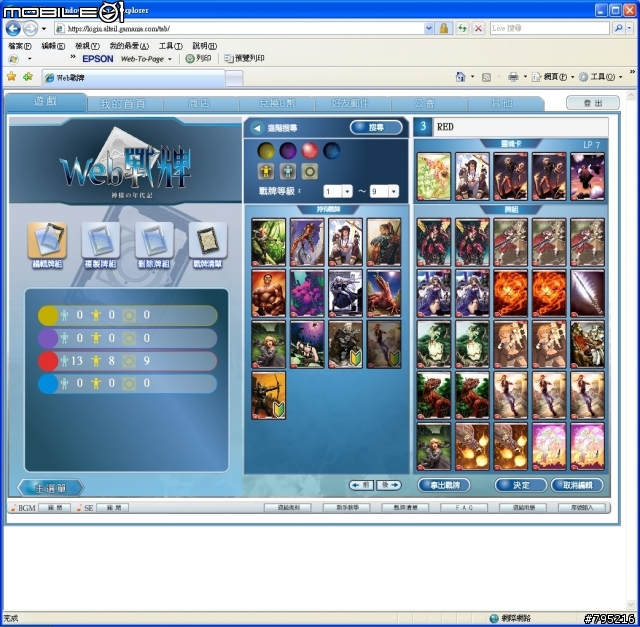640x627 pixels.
Task: Click the 取消編輯 cancel edit button
Action: click(577, 485)
